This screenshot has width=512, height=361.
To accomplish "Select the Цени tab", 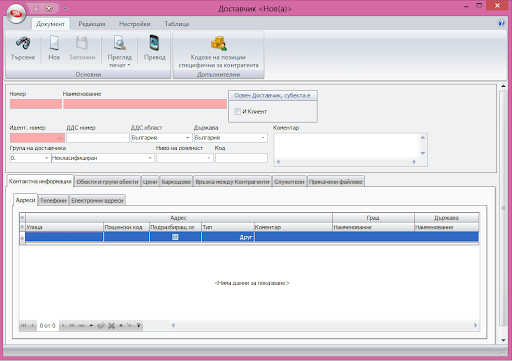I will coord(150,182).
